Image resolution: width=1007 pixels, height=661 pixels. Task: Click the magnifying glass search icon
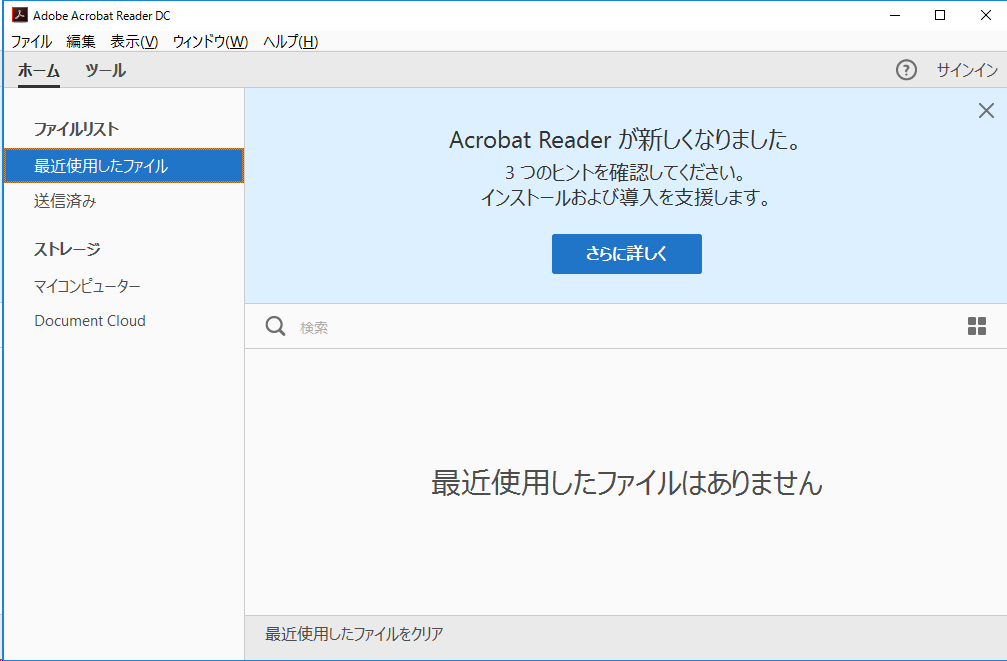(276, 326)
